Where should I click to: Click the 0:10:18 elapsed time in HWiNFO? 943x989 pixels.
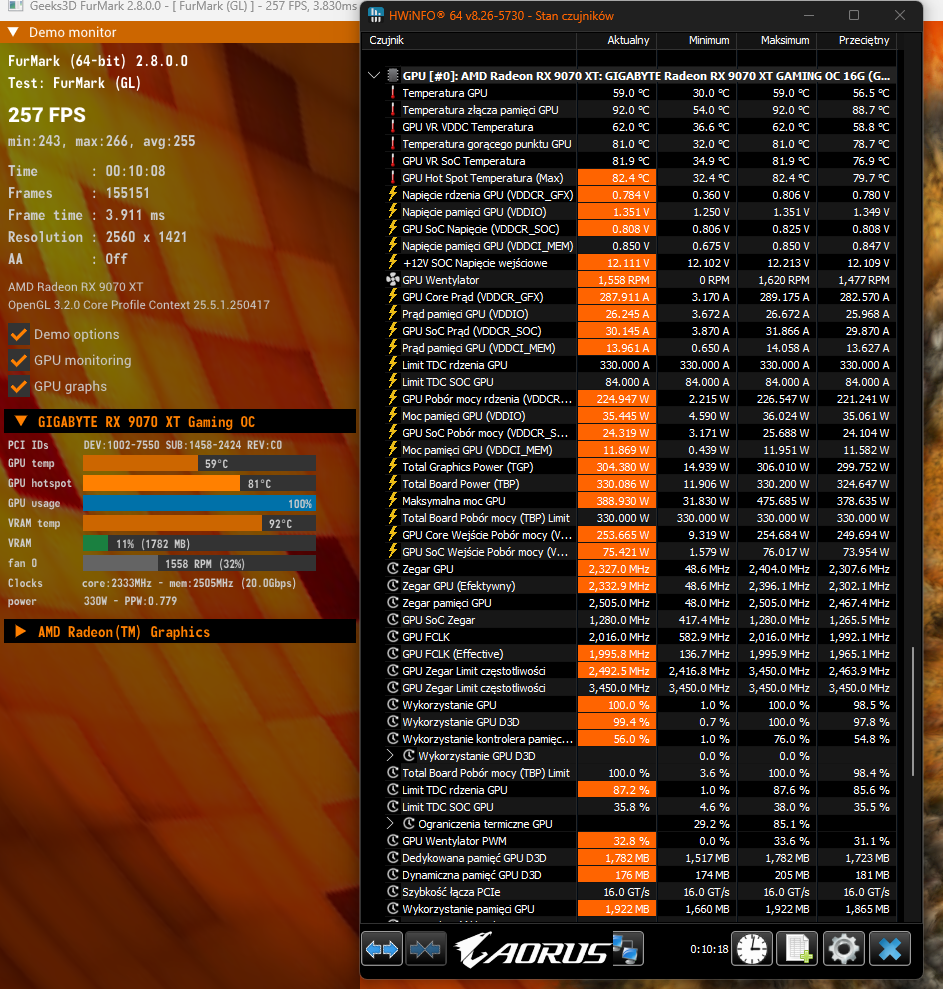[709, 949]
